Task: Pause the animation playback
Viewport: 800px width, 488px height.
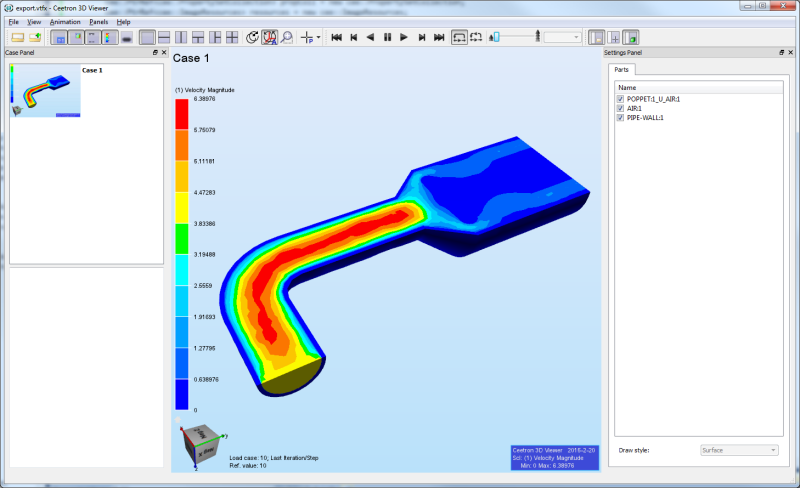Action: [387, 37]
